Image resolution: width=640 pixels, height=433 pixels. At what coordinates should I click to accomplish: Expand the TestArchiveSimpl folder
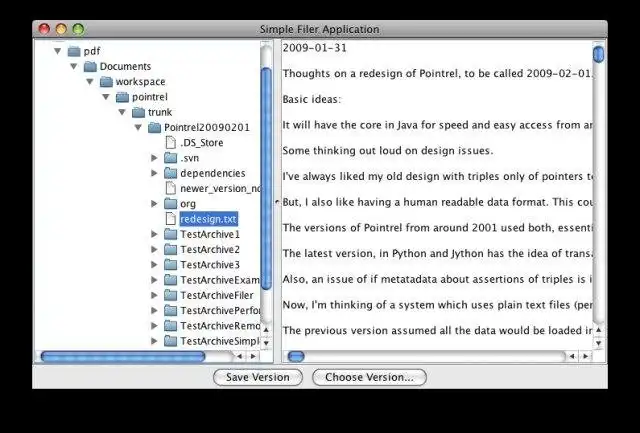154,341
